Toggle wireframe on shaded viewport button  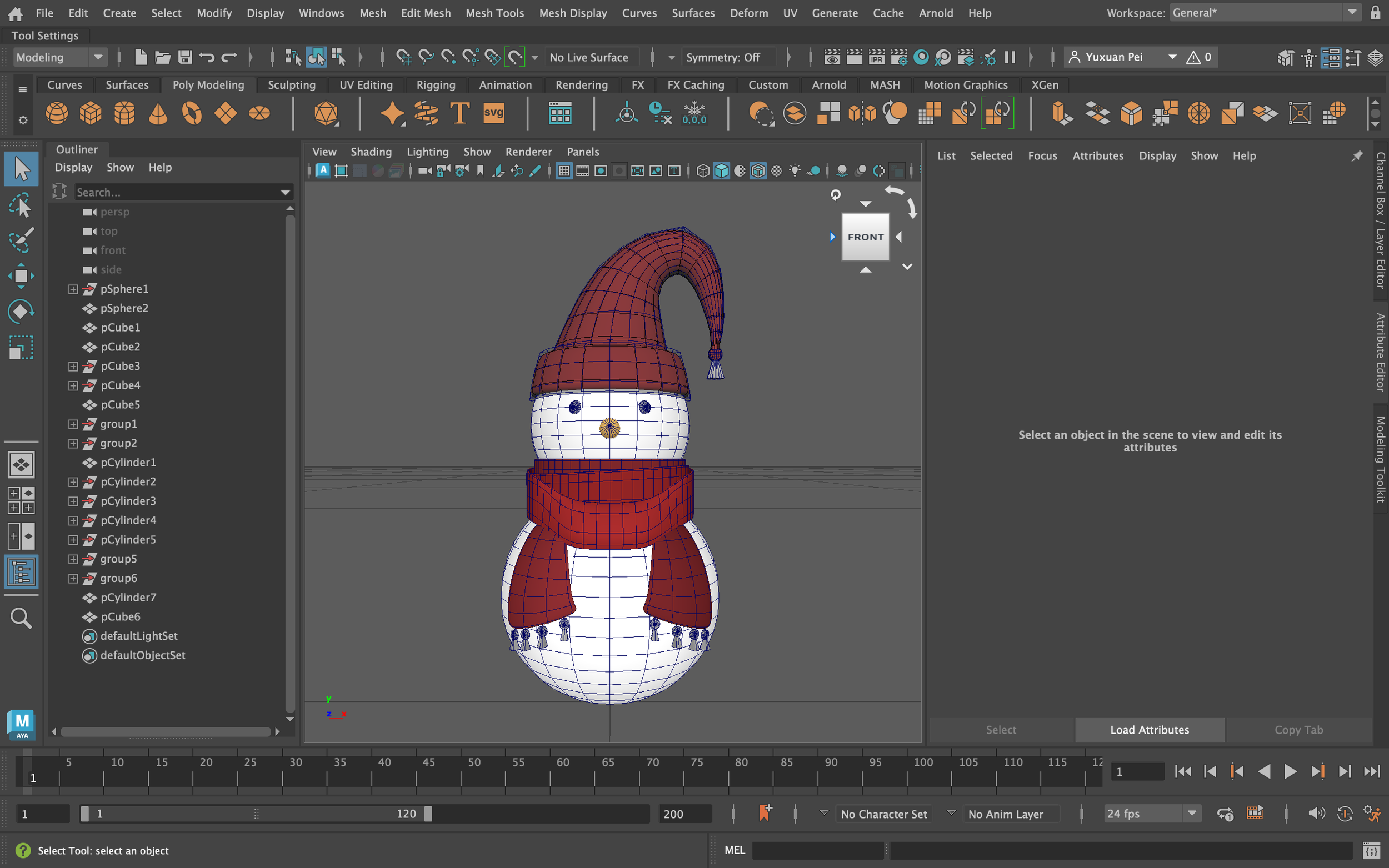(758, 170)
